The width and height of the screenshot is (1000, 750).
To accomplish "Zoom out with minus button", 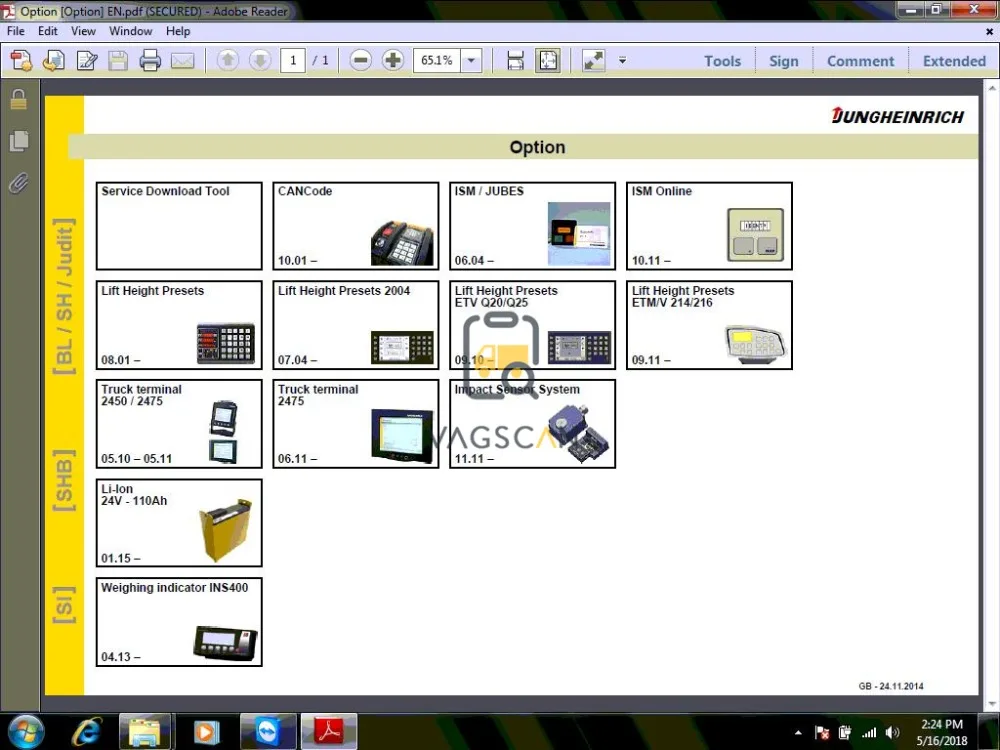I will pyautogui.click(x=360, y=61).
